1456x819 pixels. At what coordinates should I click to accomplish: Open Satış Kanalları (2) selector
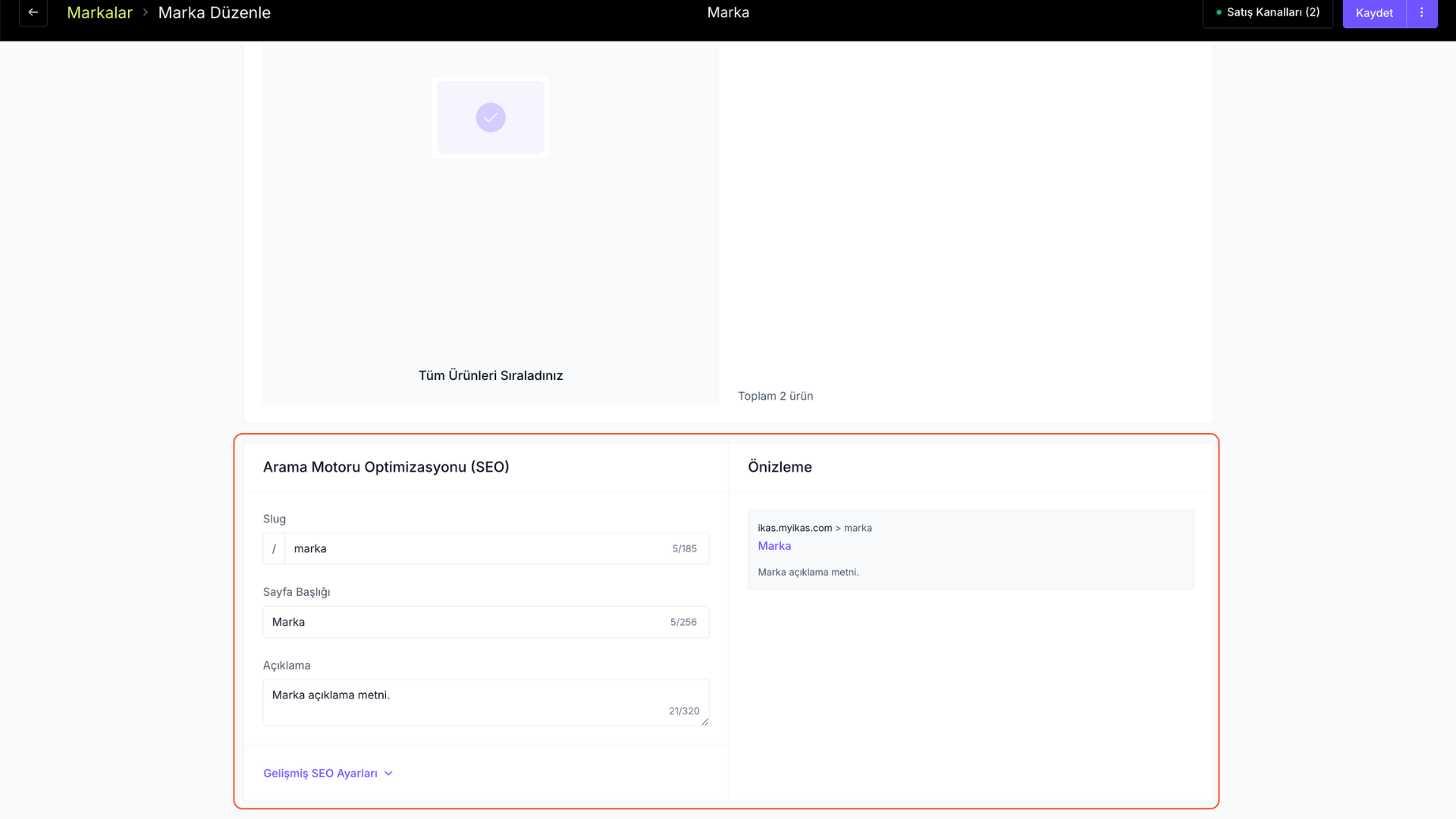(1268, 13)
